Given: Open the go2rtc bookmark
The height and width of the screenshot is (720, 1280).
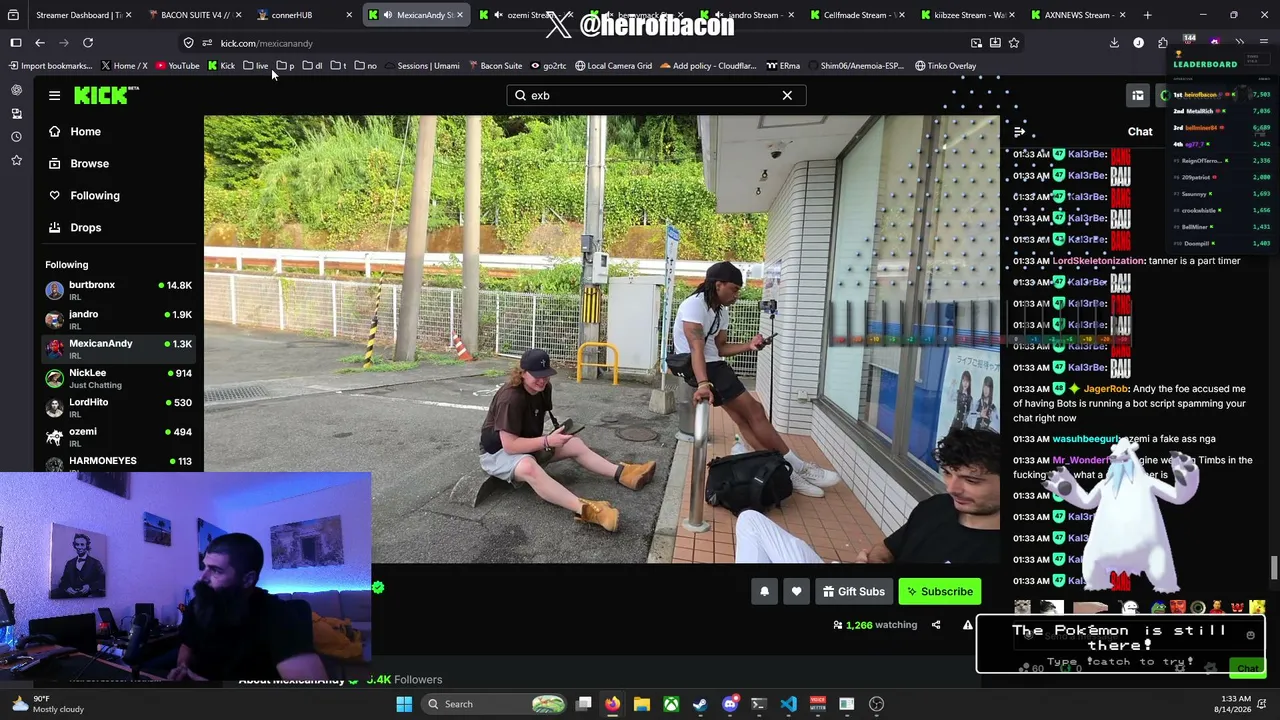Looking at the screenshot, I should [549, 66].
